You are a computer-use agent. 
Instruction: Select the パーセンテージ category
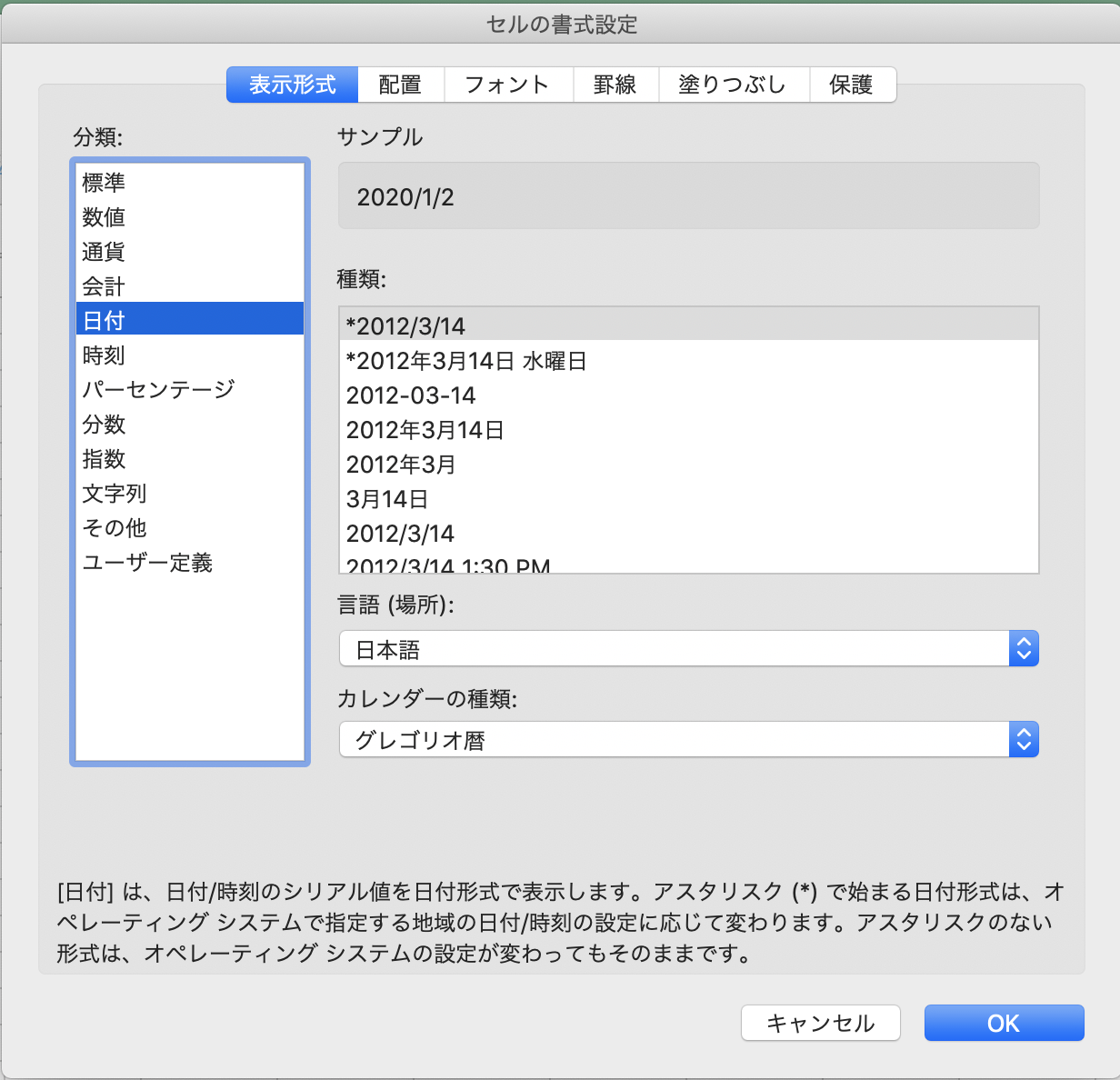pos(158,390)
